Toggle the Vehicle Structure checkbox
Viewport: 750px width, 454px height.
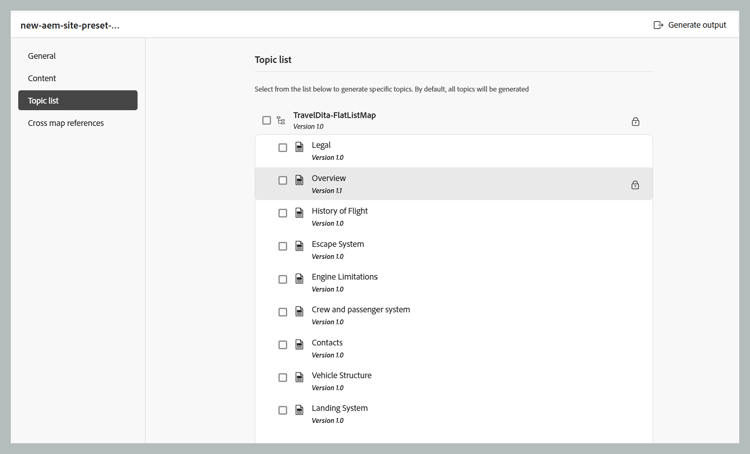point(283,378)
